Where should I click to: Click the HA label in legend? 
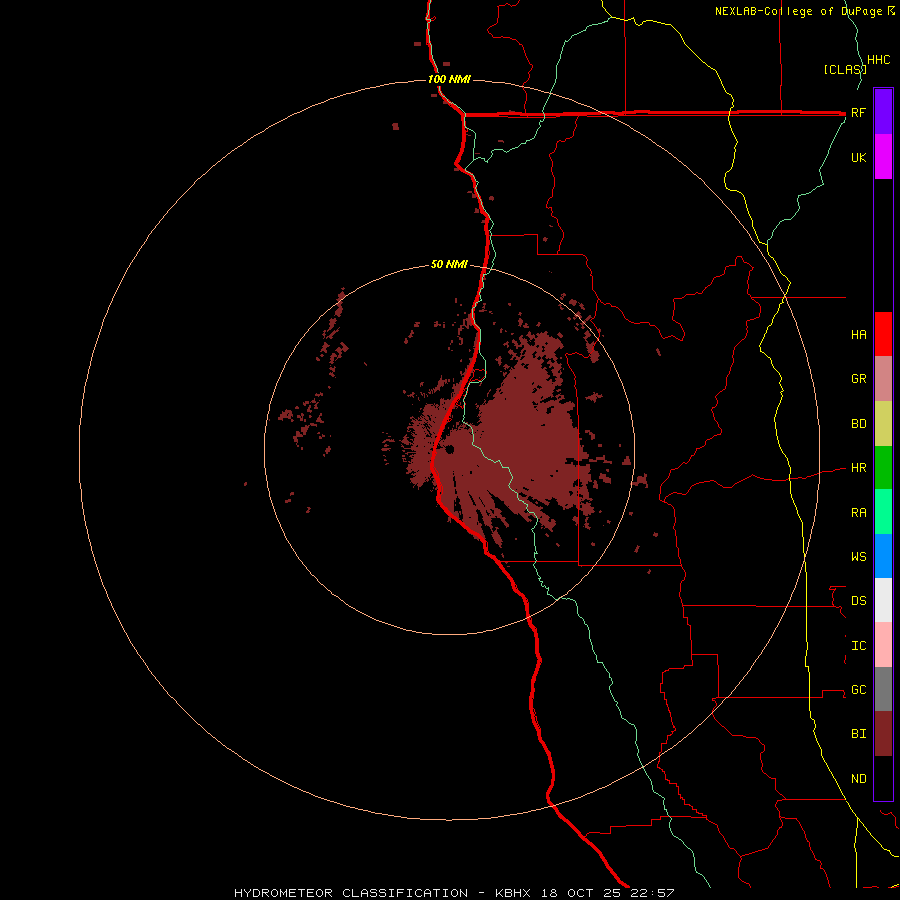[858, 335]
